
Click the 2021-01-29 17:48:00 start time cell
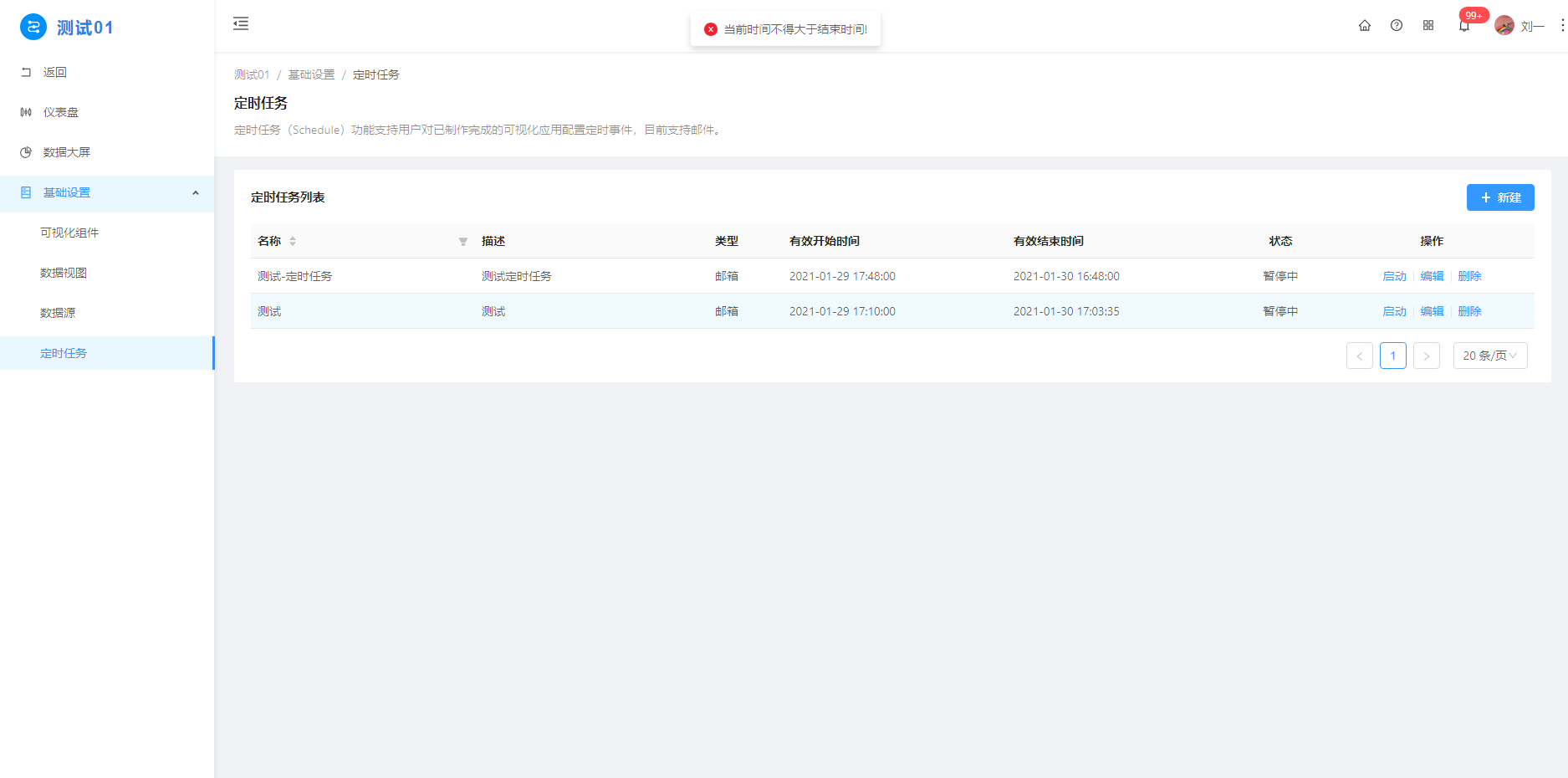point(842,276)
